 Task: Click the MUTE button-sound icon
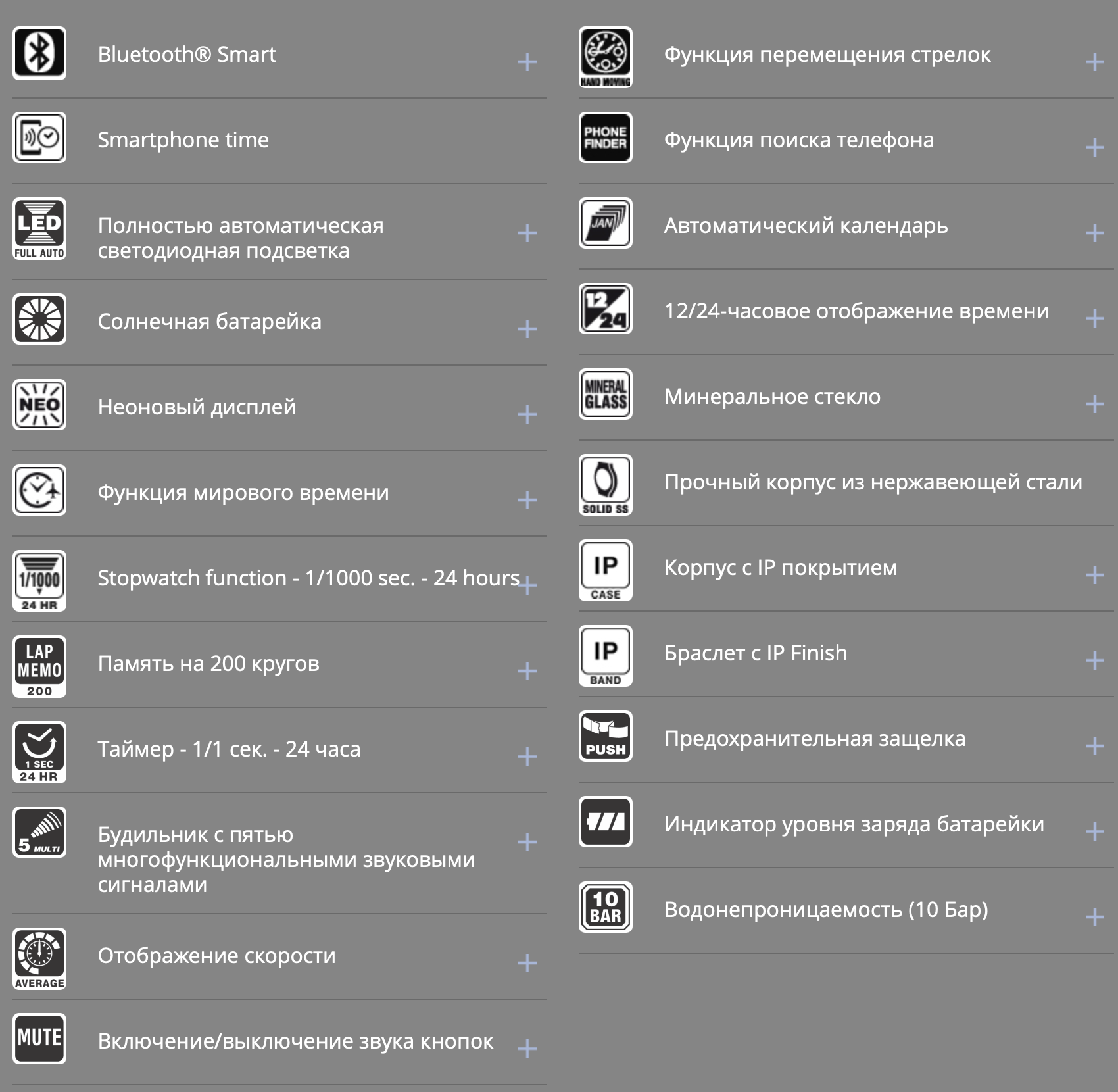tap(39, 1039)
